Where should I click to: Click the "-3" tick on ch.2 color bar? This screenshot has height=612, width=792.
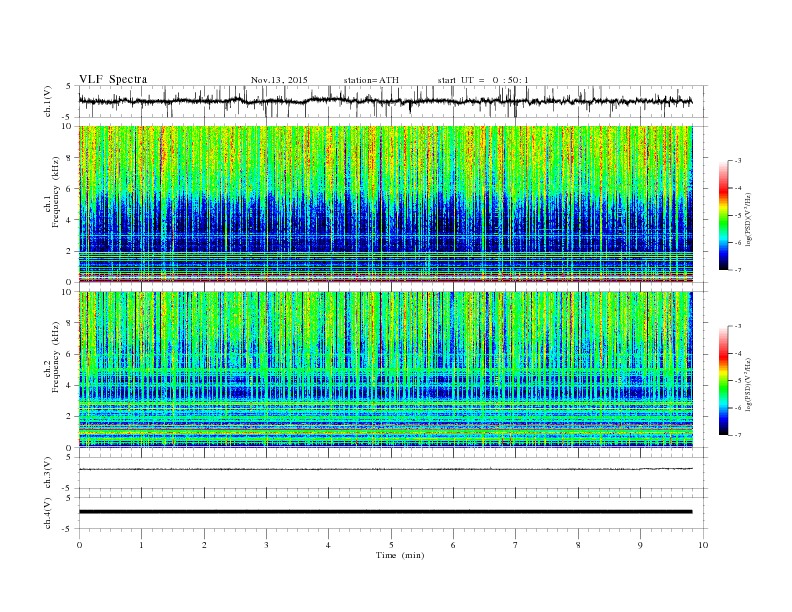737,326
